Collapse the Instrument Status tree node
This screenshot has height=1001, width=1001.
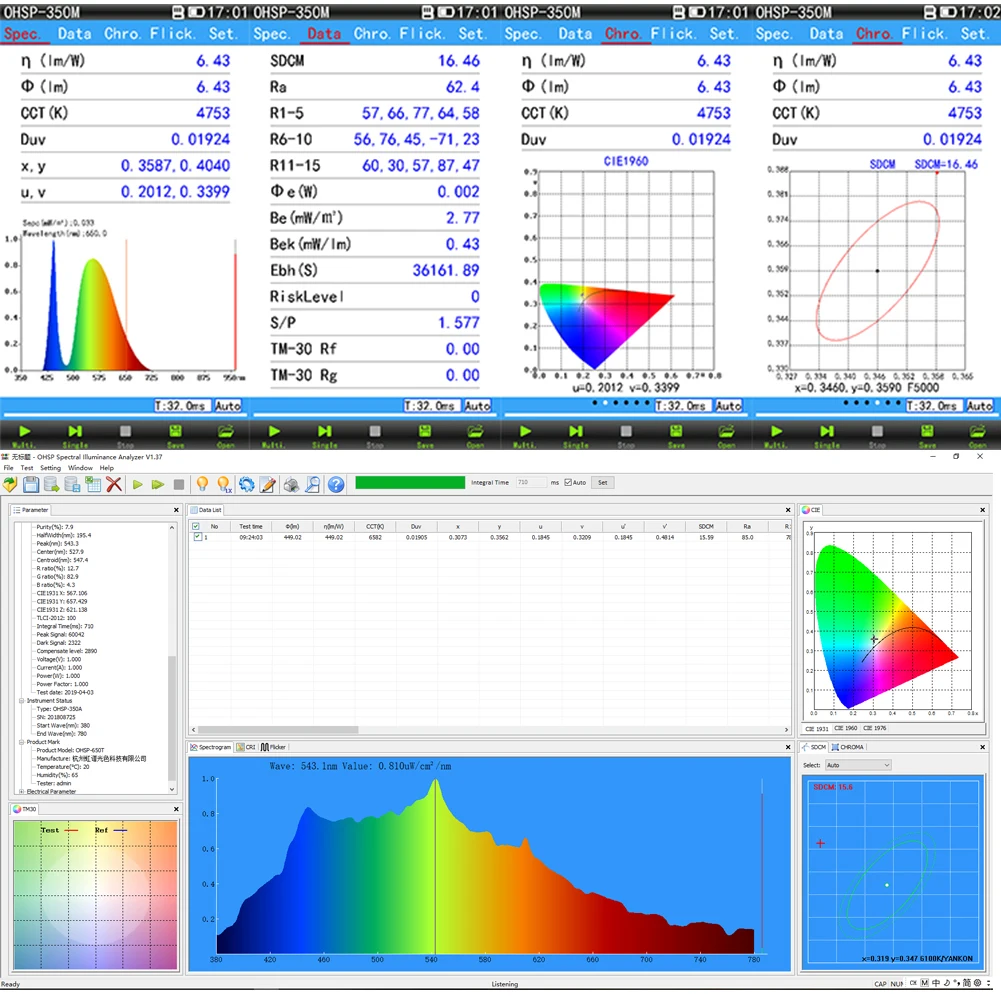click(x=20, y=701)
